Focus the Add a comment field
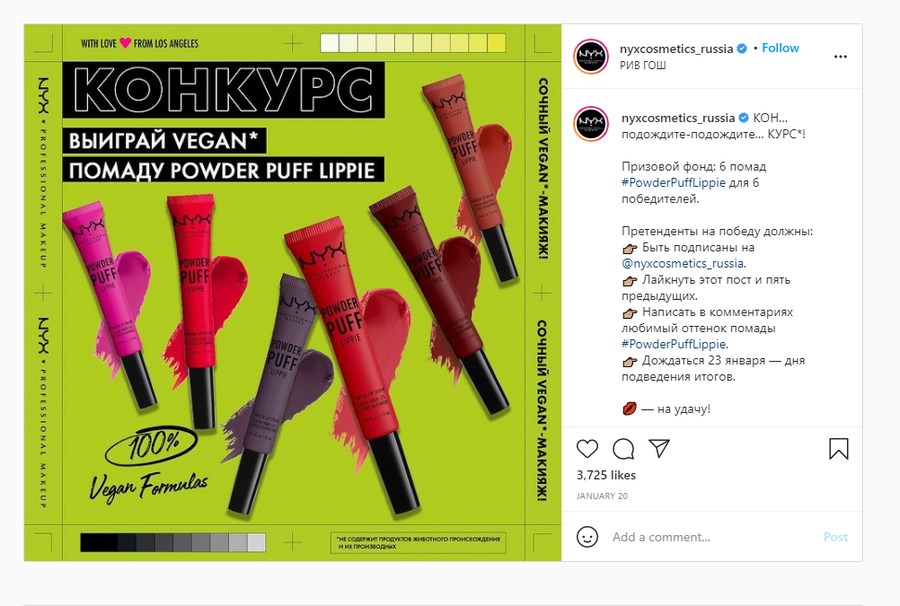Screen dimensions: 900x606 tap(712, 537)
